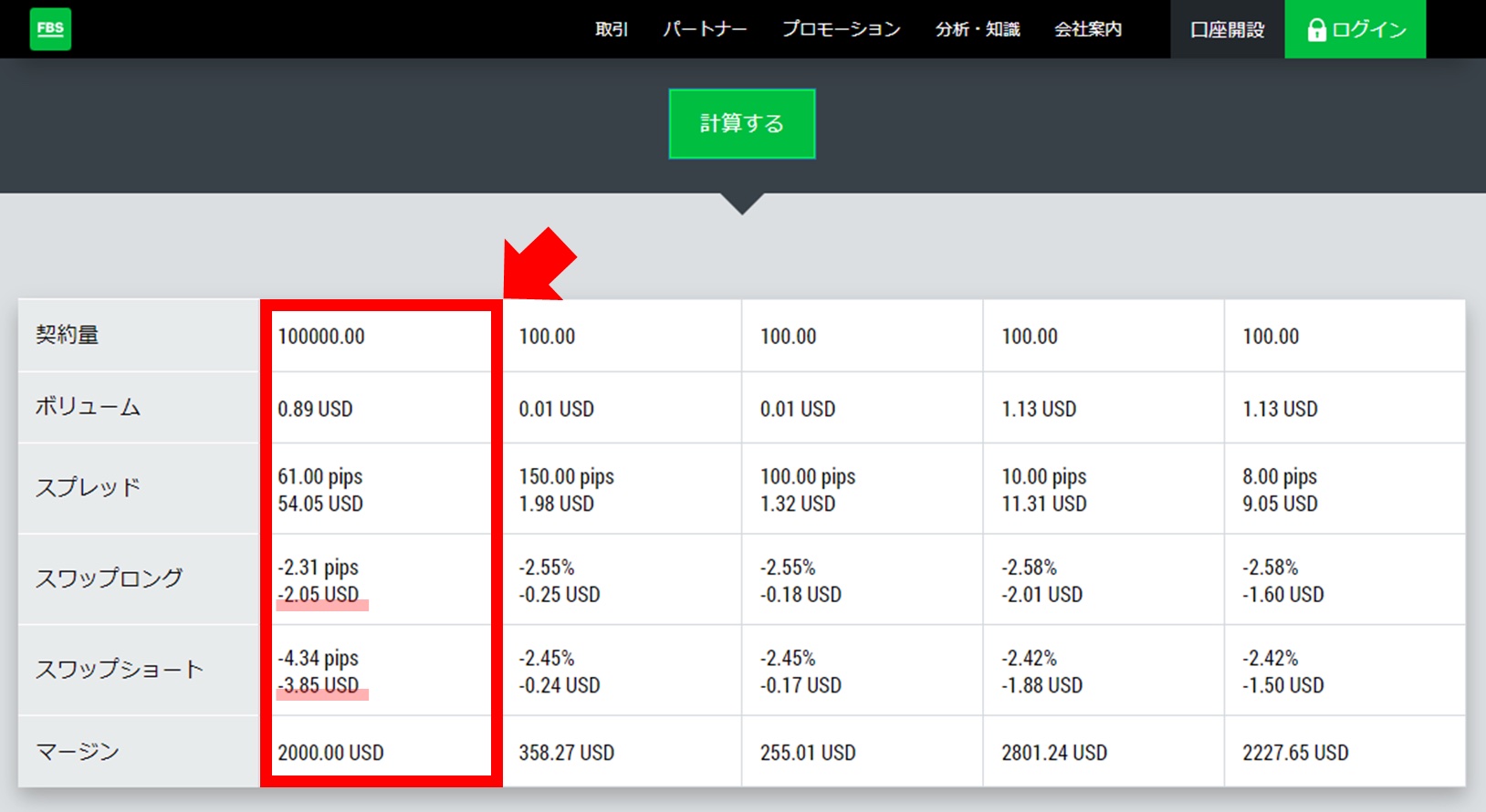The width and height of the screenshot is (1486, 812).
Task: Click the -1.60 USD swap long value
Action: click(x=1282, y=595)
